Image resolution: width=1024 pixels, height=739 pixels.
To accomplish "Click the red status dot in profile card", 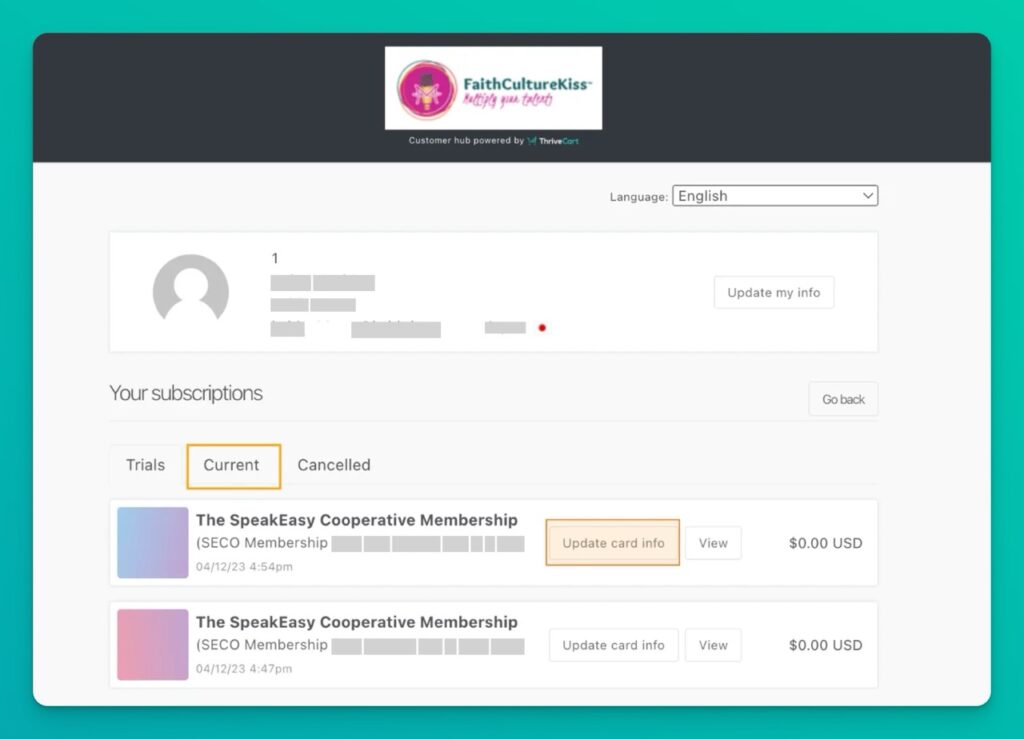I will click(x=542, y=328).
